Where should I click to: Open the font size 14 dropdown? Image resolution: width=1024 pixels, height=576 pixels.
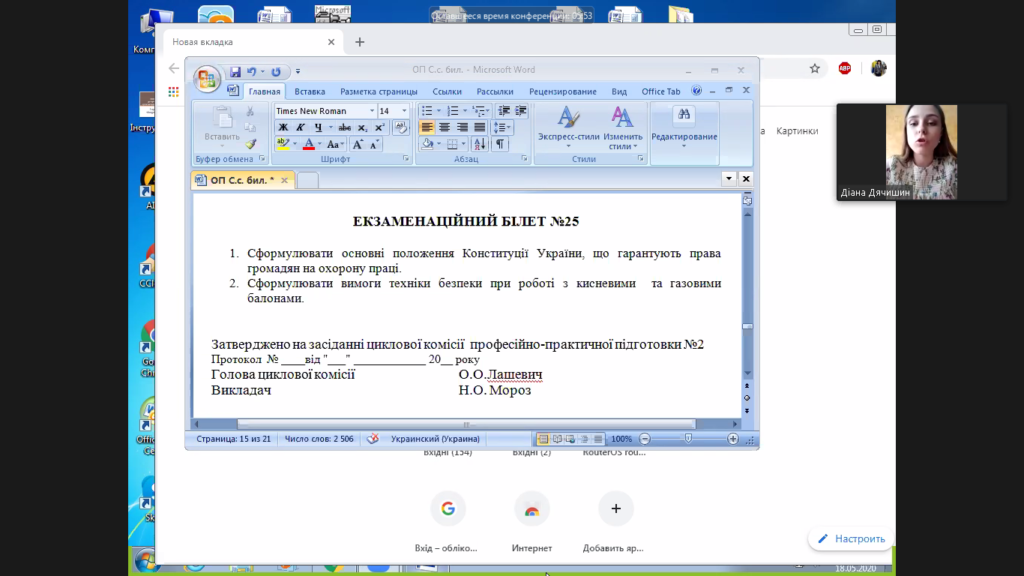[x=404, y=111]
